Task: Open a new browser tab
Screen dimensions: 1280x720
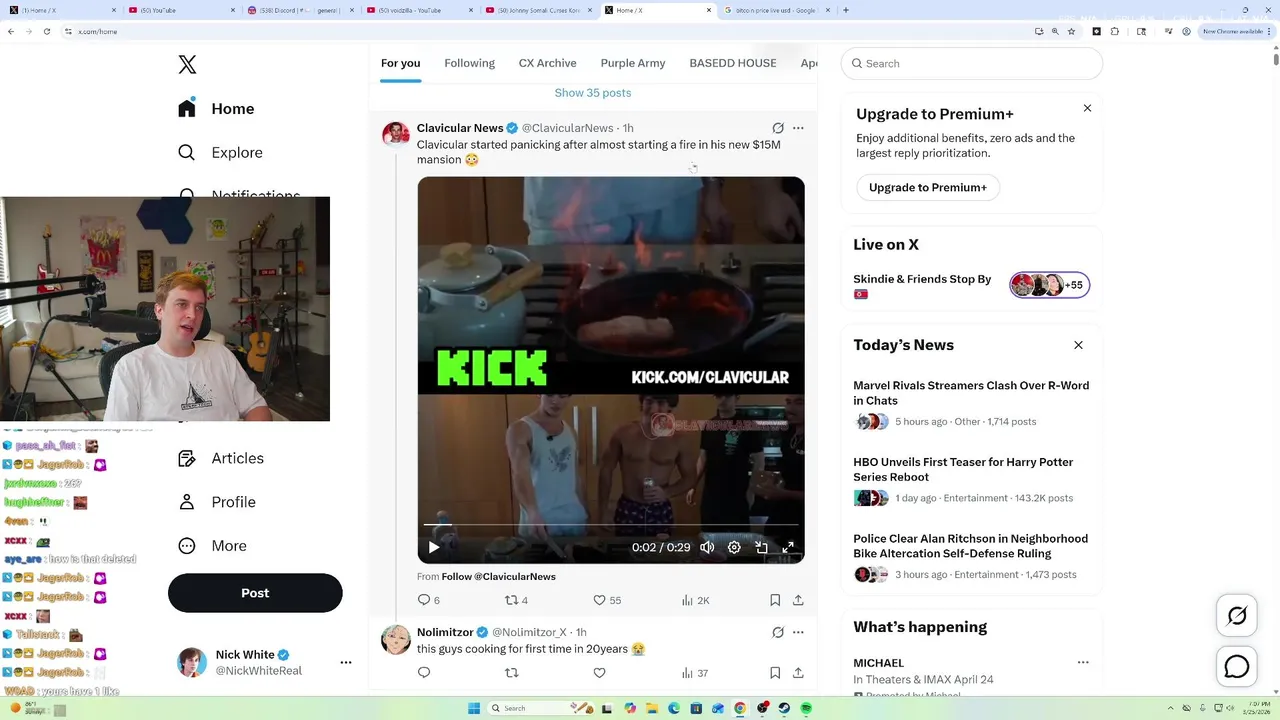Action: coord(846,10)
